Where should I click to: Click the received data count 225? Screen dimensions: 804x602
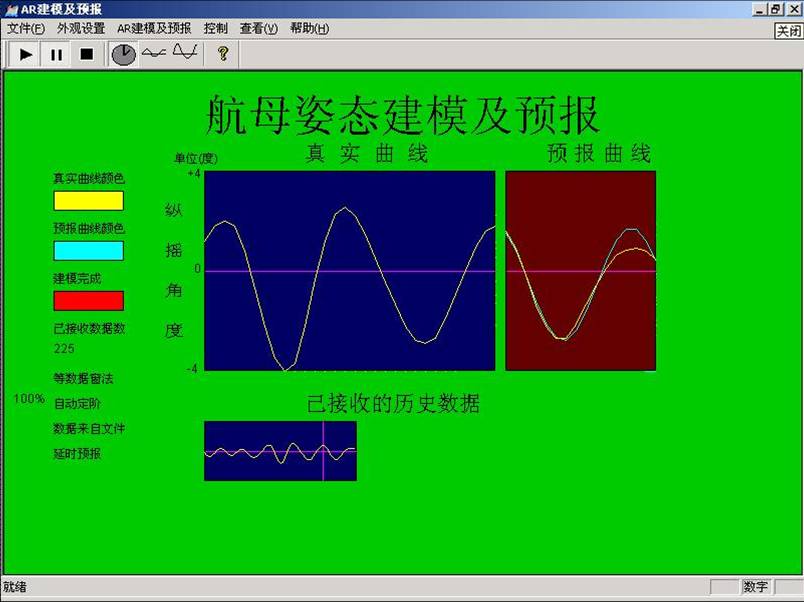[64, 349]
